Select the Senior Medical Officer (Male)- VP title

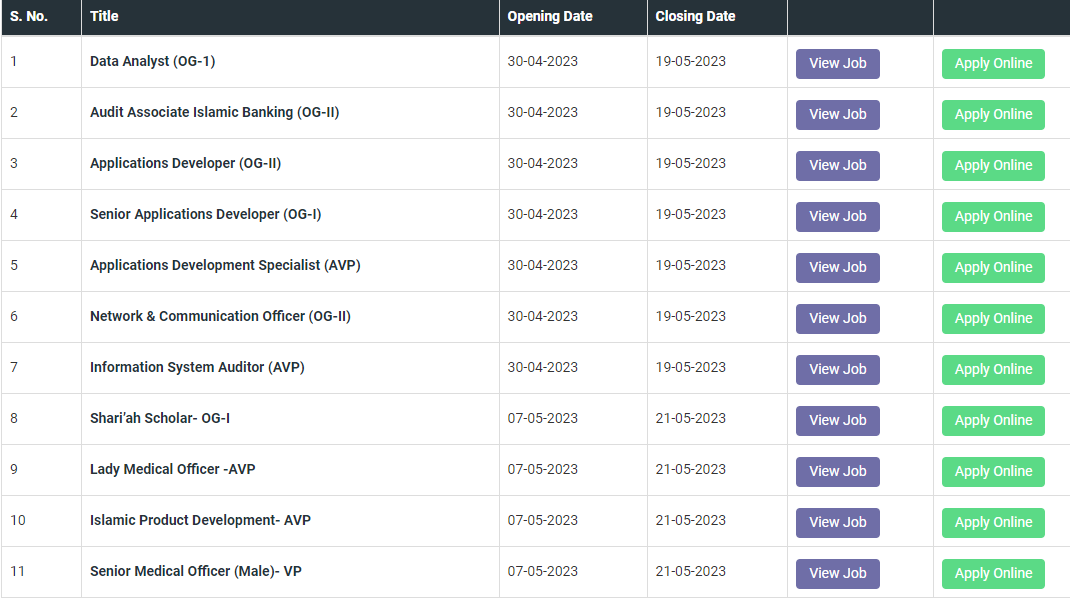point(196,572)
